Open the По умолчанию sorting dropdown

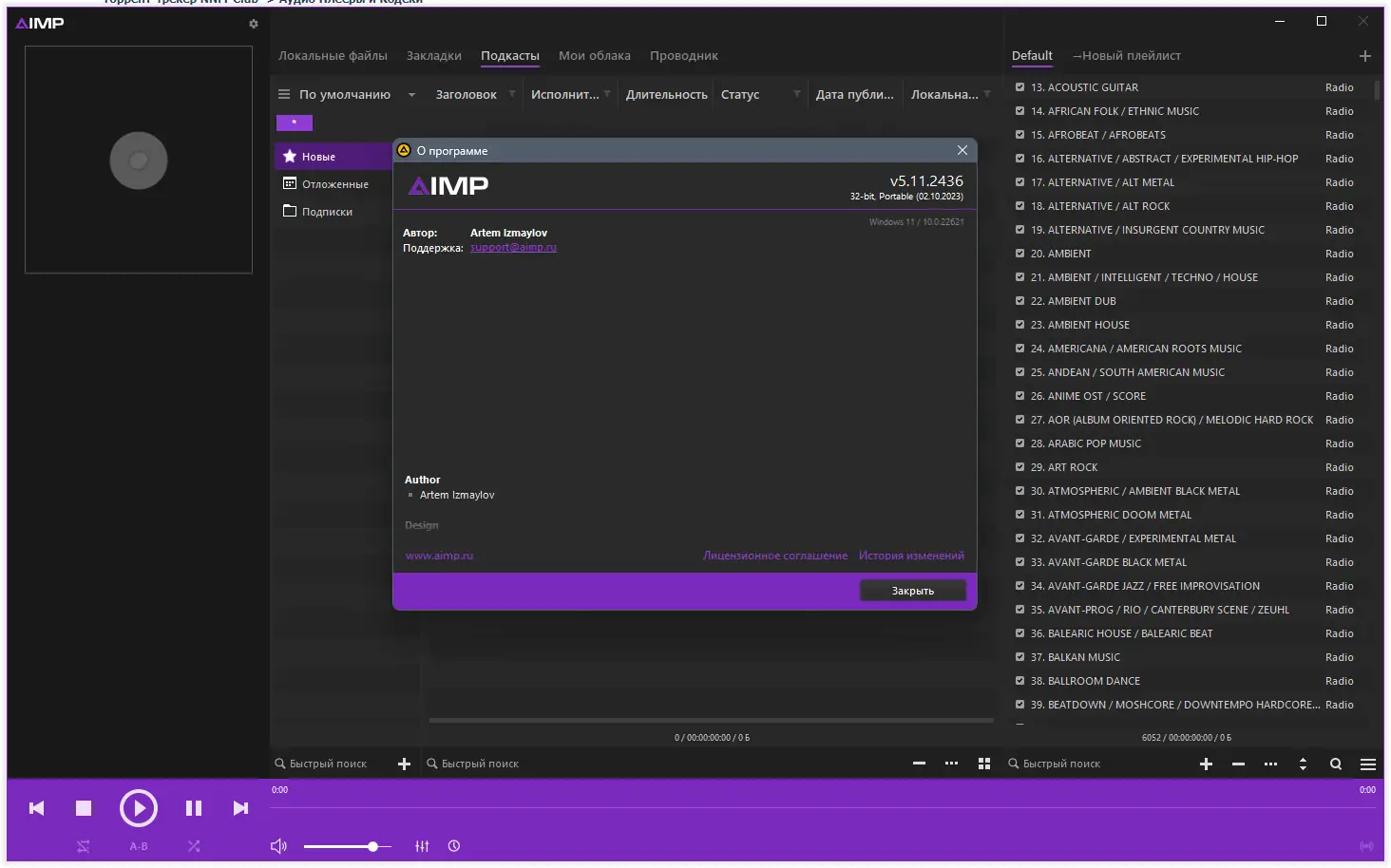[x=410, y=94]
